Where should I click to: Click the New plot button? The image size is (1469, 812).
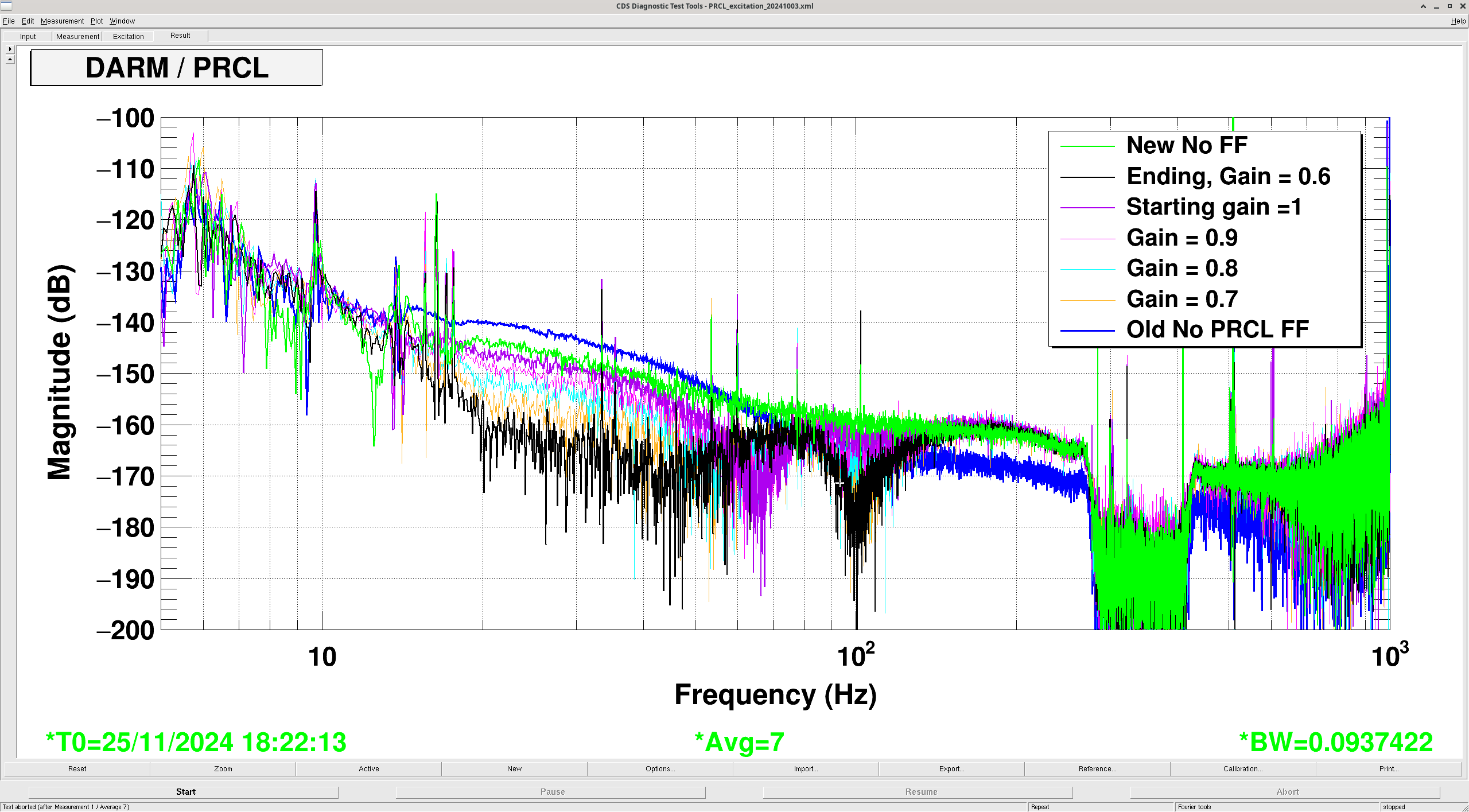coord(515,769)
